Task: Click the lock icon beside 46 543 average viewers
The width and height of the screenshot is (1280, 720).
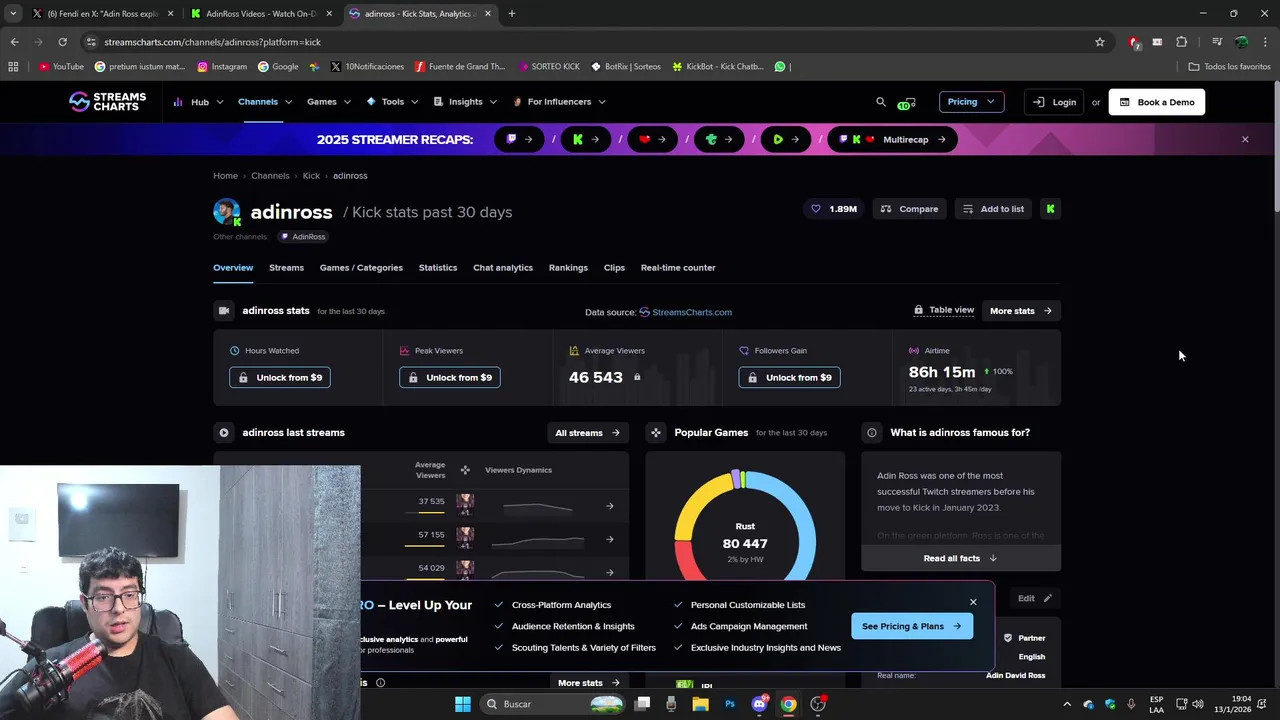Action: tap(637, 377)
